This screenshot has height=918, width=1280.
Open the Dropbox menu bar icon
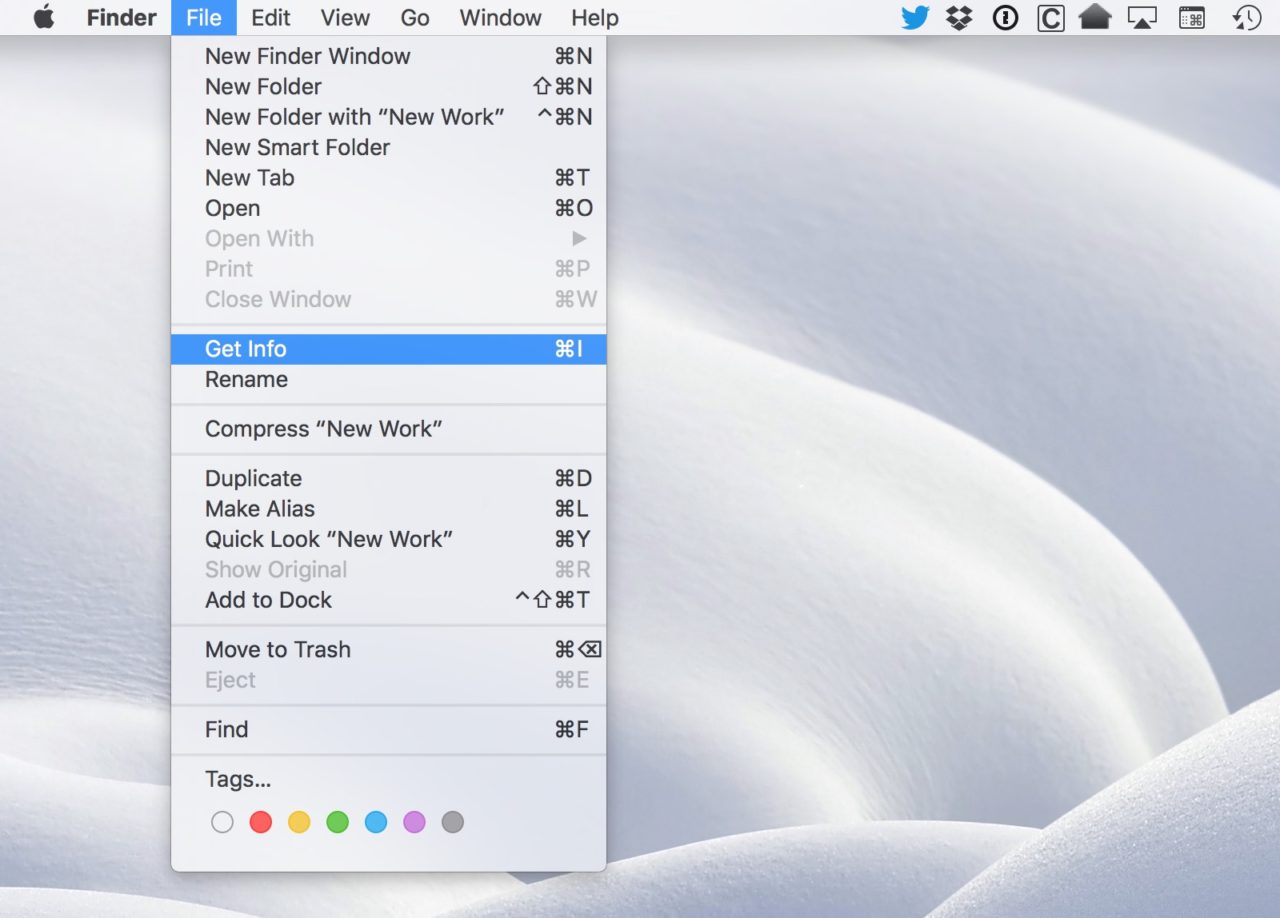click(x=960, y=17)
